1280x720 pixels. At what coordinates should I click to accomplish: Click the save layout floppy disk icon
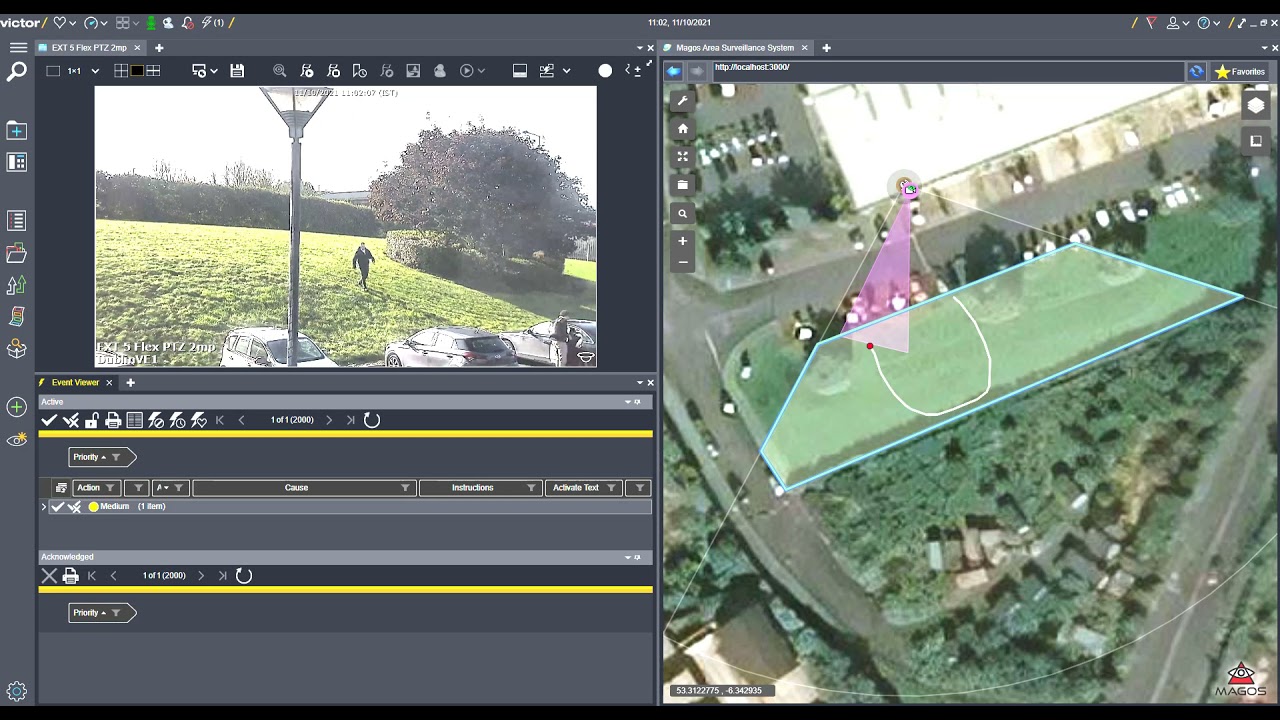point(237,71)
